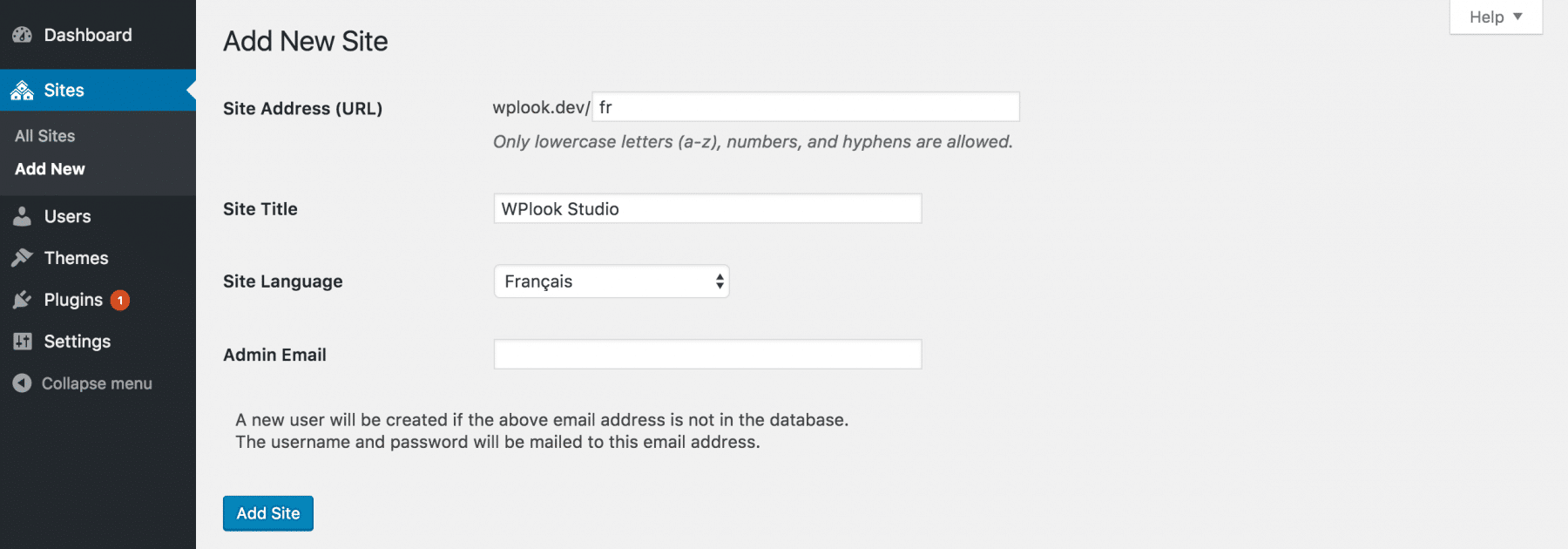Click the empty Admin Email field
The height and width of the screenshot is (549, 1568).
point(706,354)
